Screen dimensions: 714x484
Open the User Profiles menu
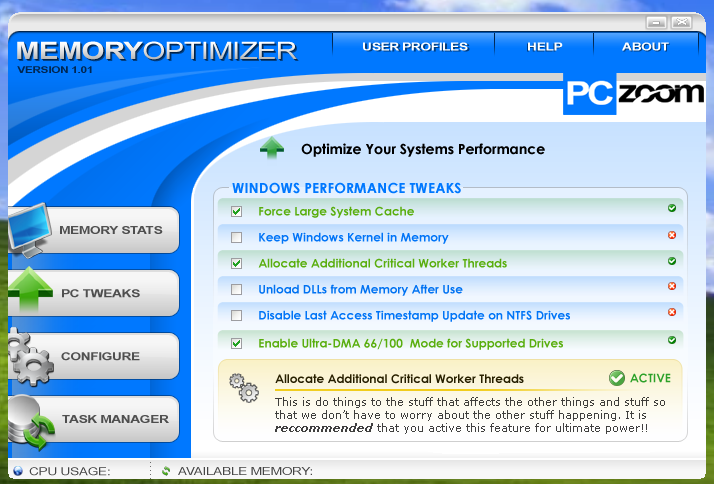tap(414, 46)
